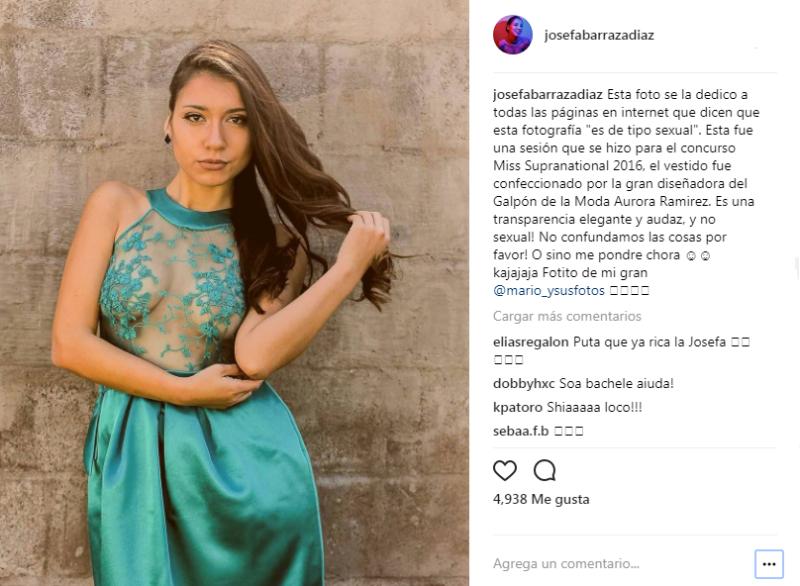The height and width of the screenshot is (586, 800).
Task: Click the caption text about Miss Supranational
Action: (x=626, y=193)
